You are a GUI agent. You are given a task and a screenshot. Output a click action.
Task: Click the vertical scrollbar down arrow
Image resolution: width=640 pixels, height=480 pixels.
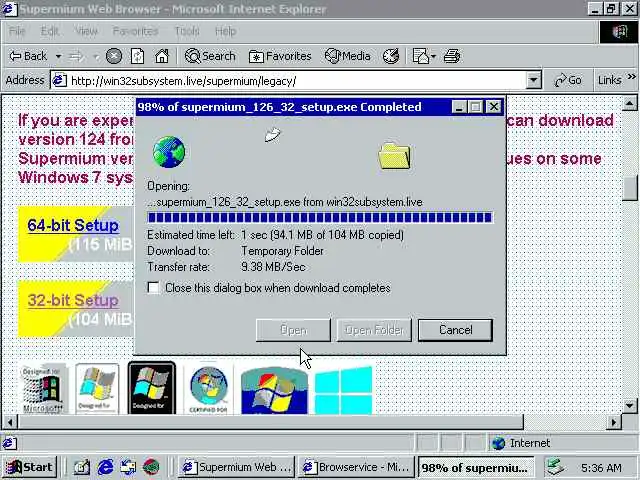[629, 406]
